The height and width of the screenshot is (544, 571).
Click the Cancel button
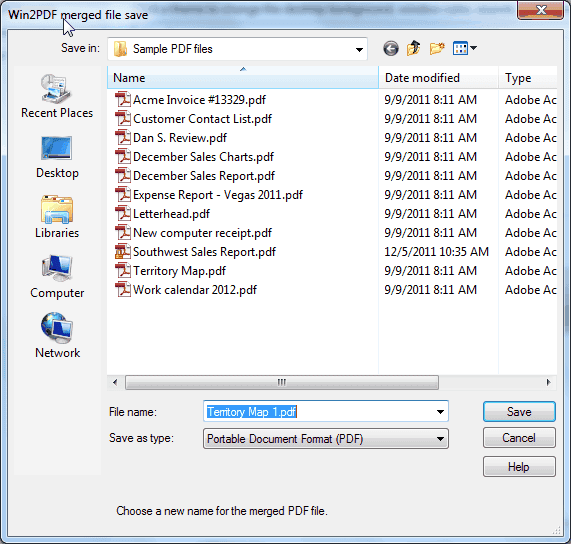click(519, 438)
